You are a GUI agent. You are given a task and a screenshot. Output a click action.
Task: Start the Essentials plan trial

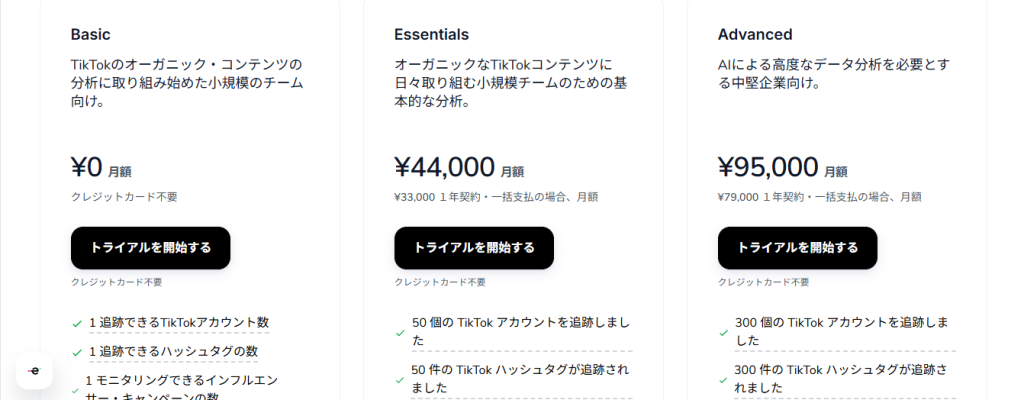coord(474,248)
